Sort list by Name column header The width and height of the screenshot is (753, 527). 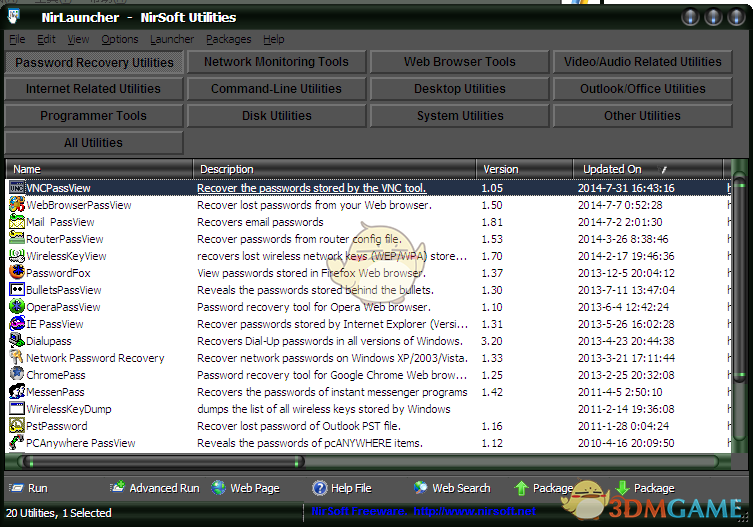tap(99, 169)
